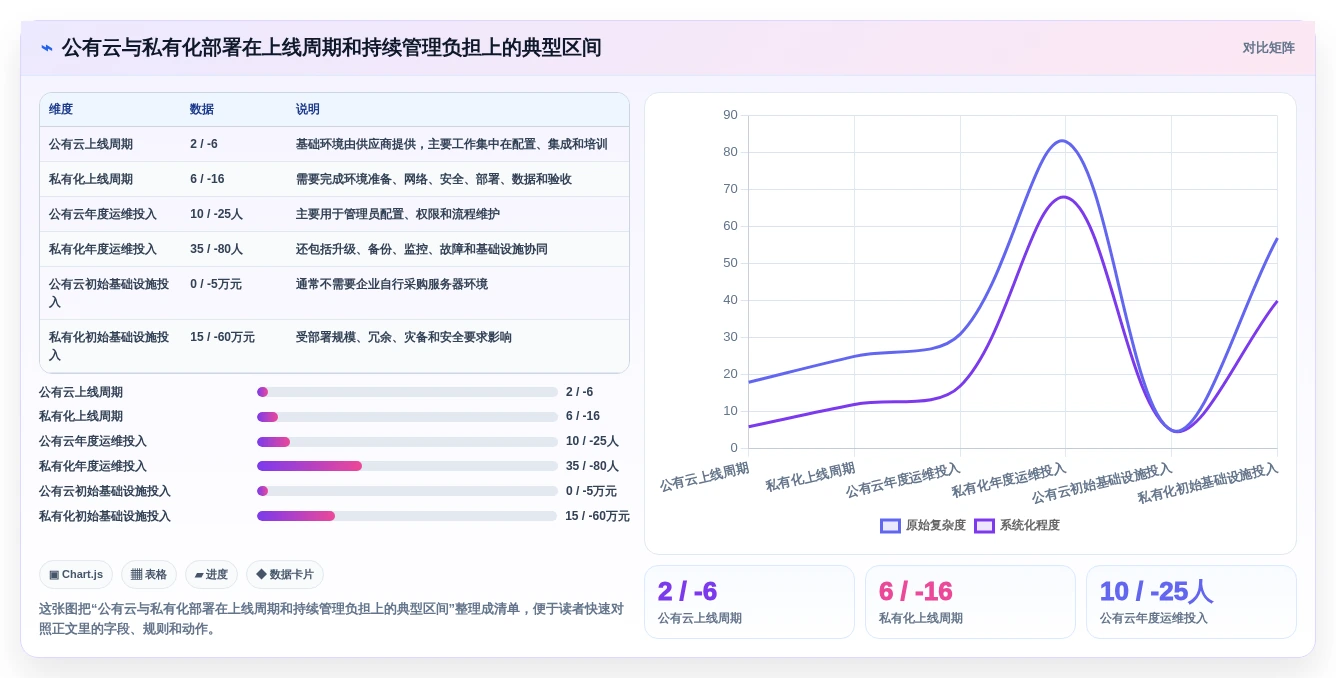Click the 说明 column header

[308, 109]
